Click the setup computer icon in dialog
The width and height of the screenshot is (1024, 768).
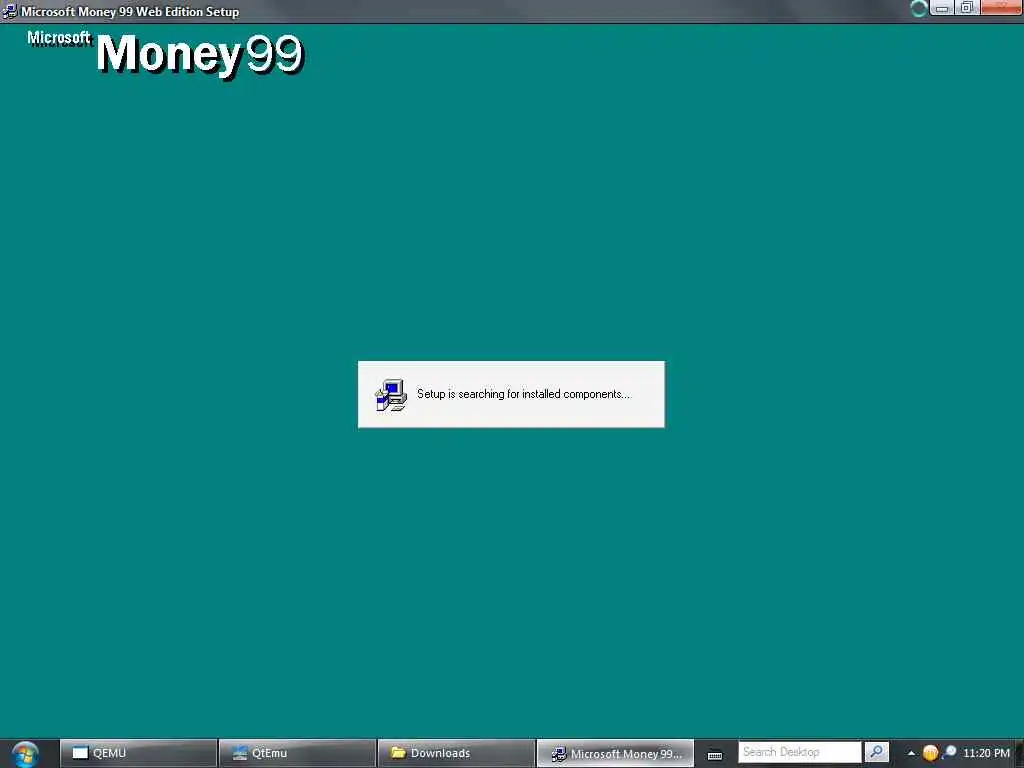391,395
